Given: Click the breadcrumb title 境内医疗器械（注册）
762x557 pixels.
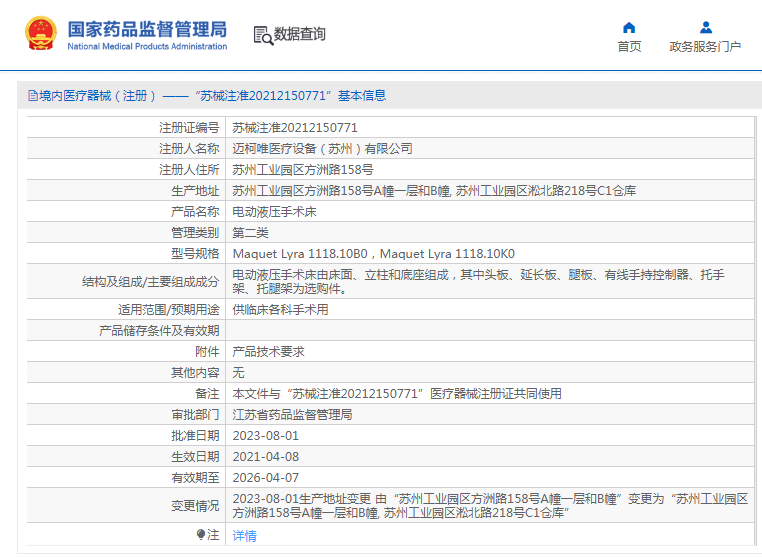Looking at the screenshot, I should point(97,95).
